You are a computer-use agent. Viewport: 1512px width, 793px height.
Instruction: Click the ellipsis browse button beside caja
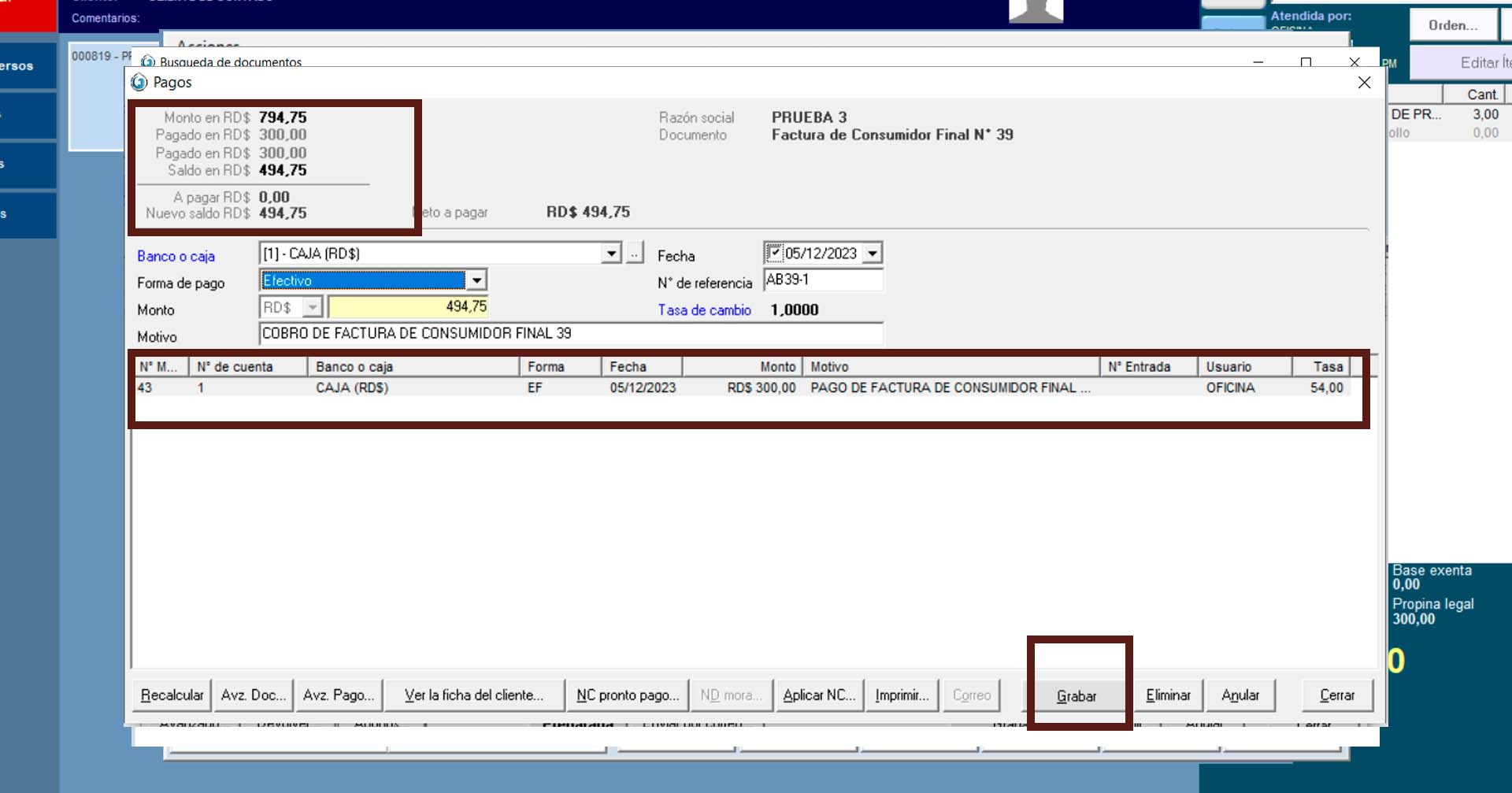click(x=635, y=254)
